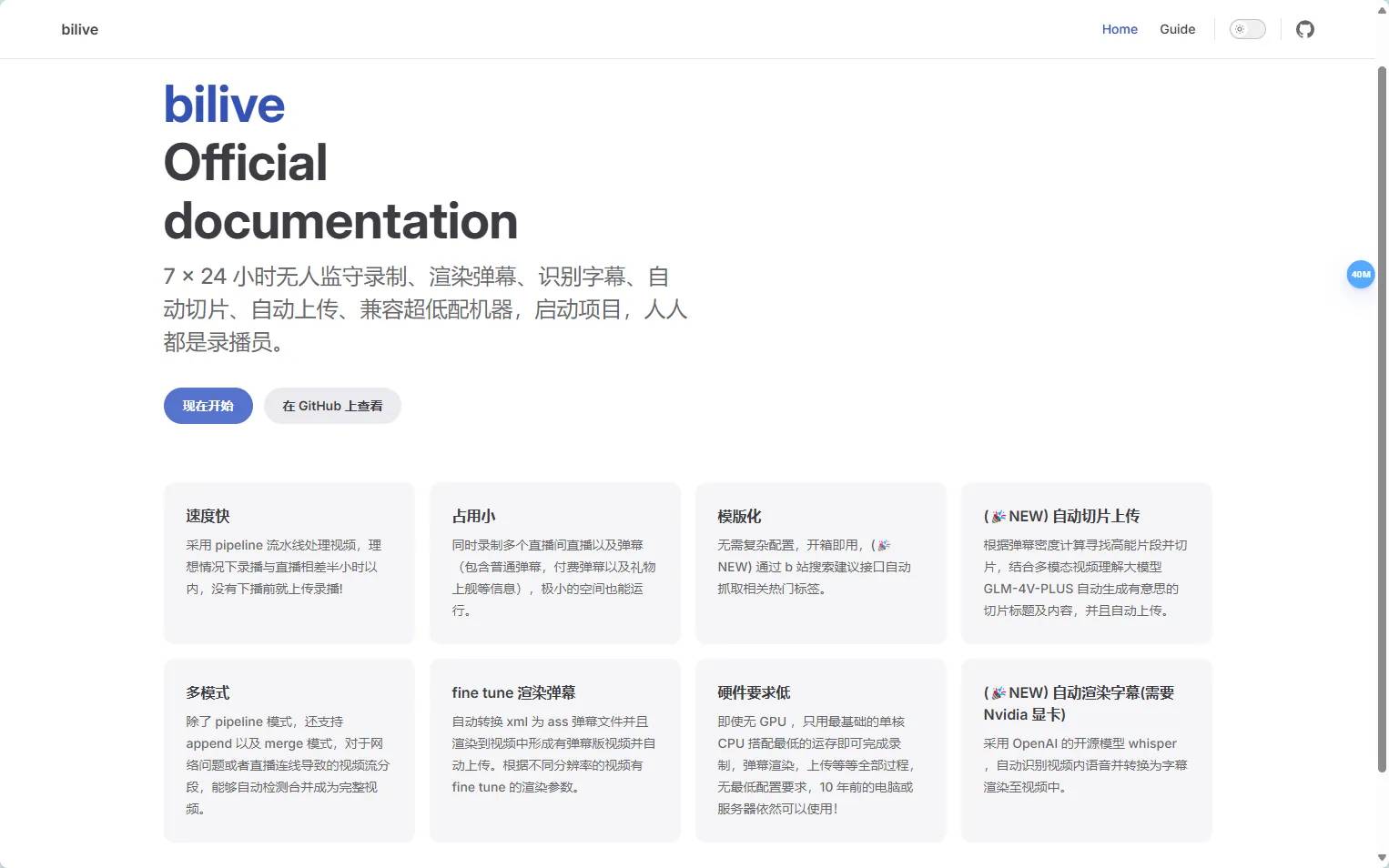Open the GitHub repository icon
Image resolution: width=1389 pixels, height=868 pixels.
click(x=1304, y=29)
